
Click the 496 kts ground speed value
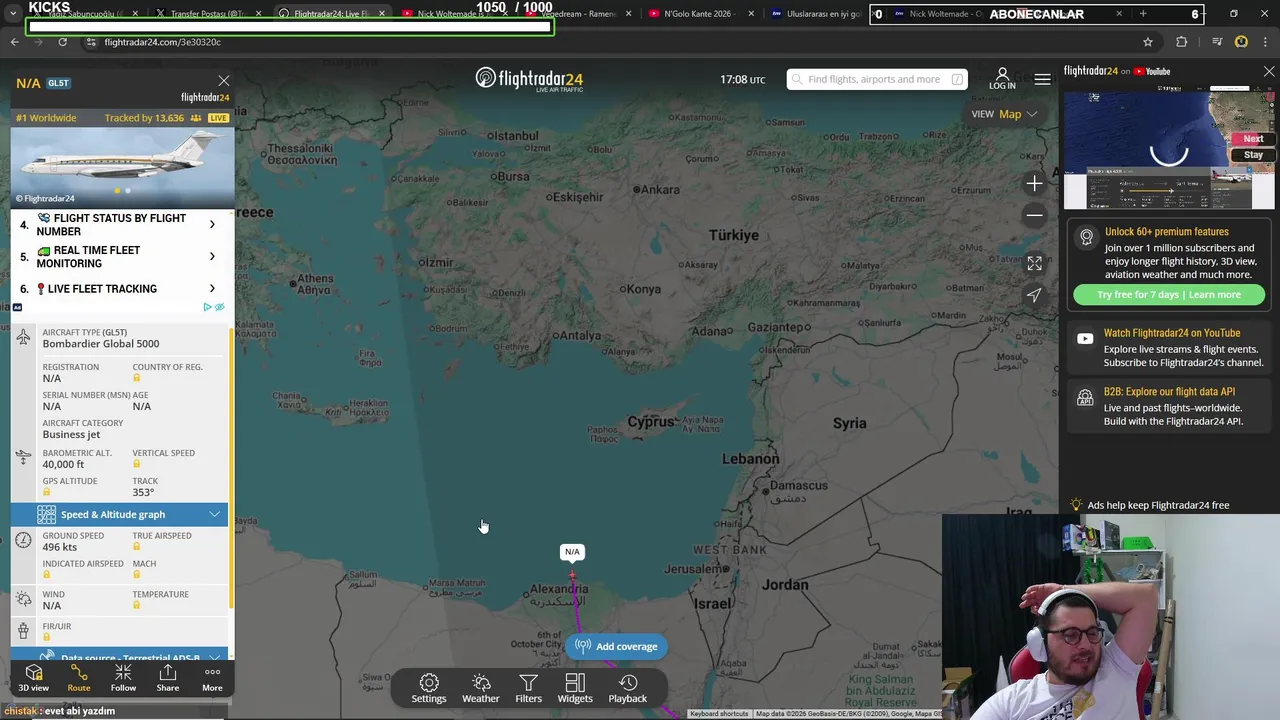59,547
